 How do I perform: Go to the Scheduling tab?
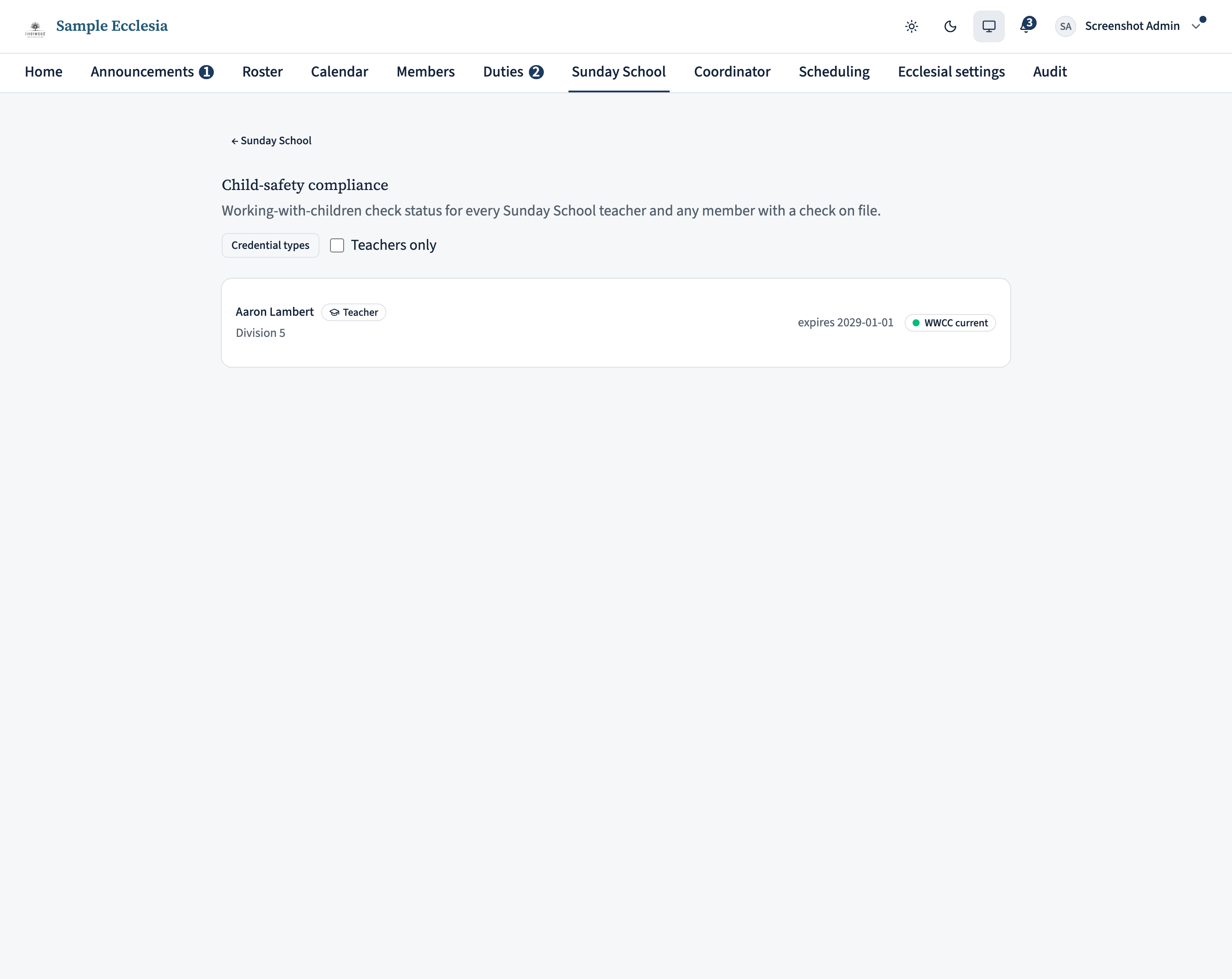click(834, 71)
